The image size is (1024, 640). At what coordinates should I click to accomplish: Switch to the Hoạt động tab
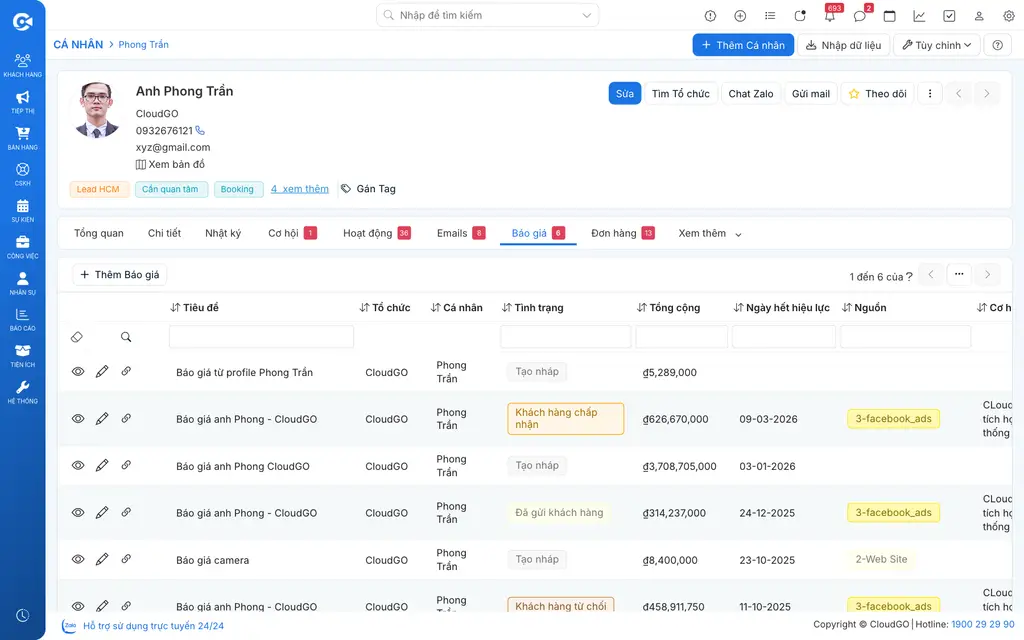(377, 233)
